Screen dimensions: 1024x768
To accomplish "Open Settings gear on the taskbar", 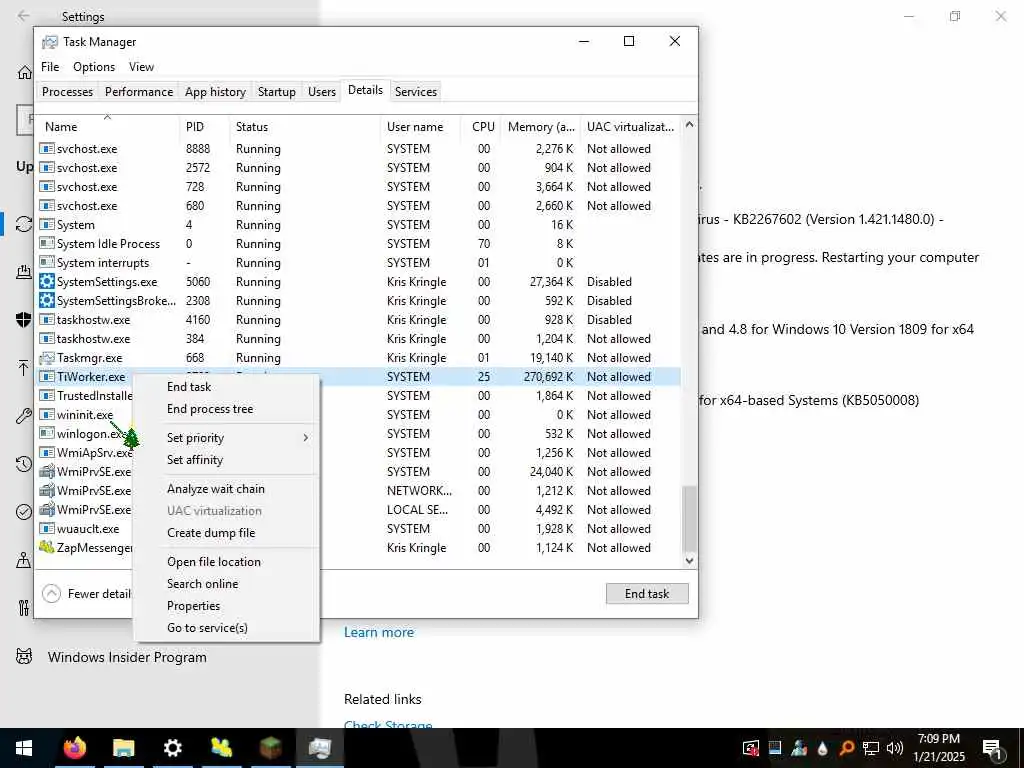I will (x=172, y=748).
